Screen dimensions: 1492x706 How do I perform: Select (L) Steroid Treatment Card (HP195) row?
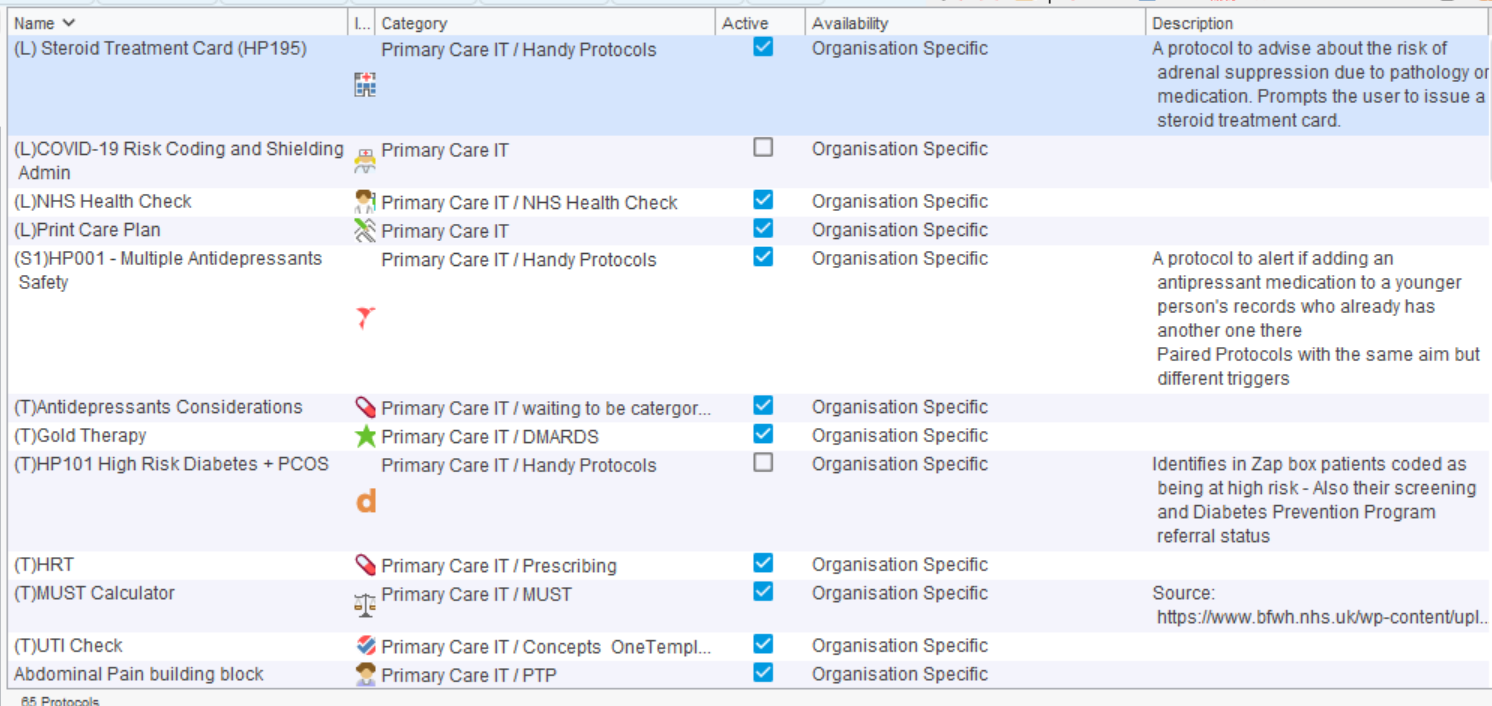[749, 85]
